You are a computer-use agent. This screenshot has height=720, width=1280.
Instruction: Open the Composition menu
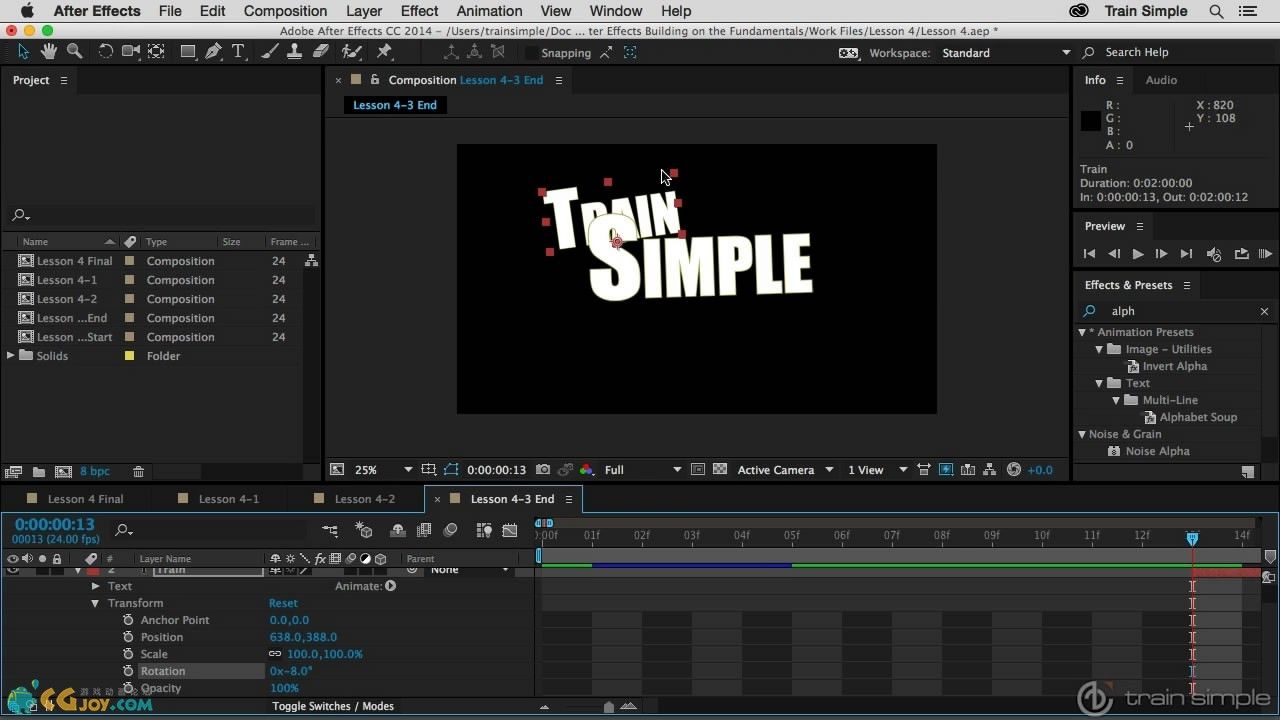pos(285,11)
